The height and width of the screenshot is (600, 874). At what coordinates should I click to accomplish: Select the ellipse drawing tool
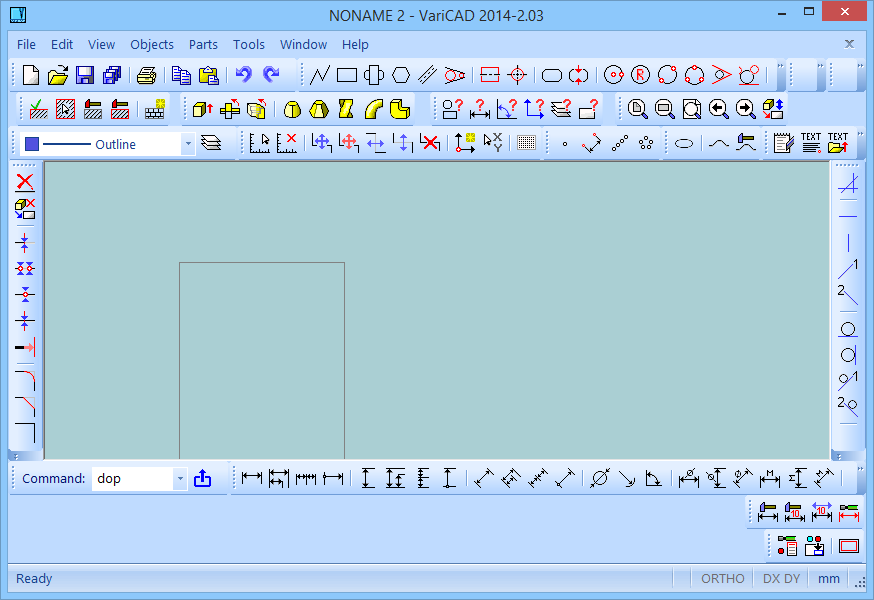[x=684, y=144]
